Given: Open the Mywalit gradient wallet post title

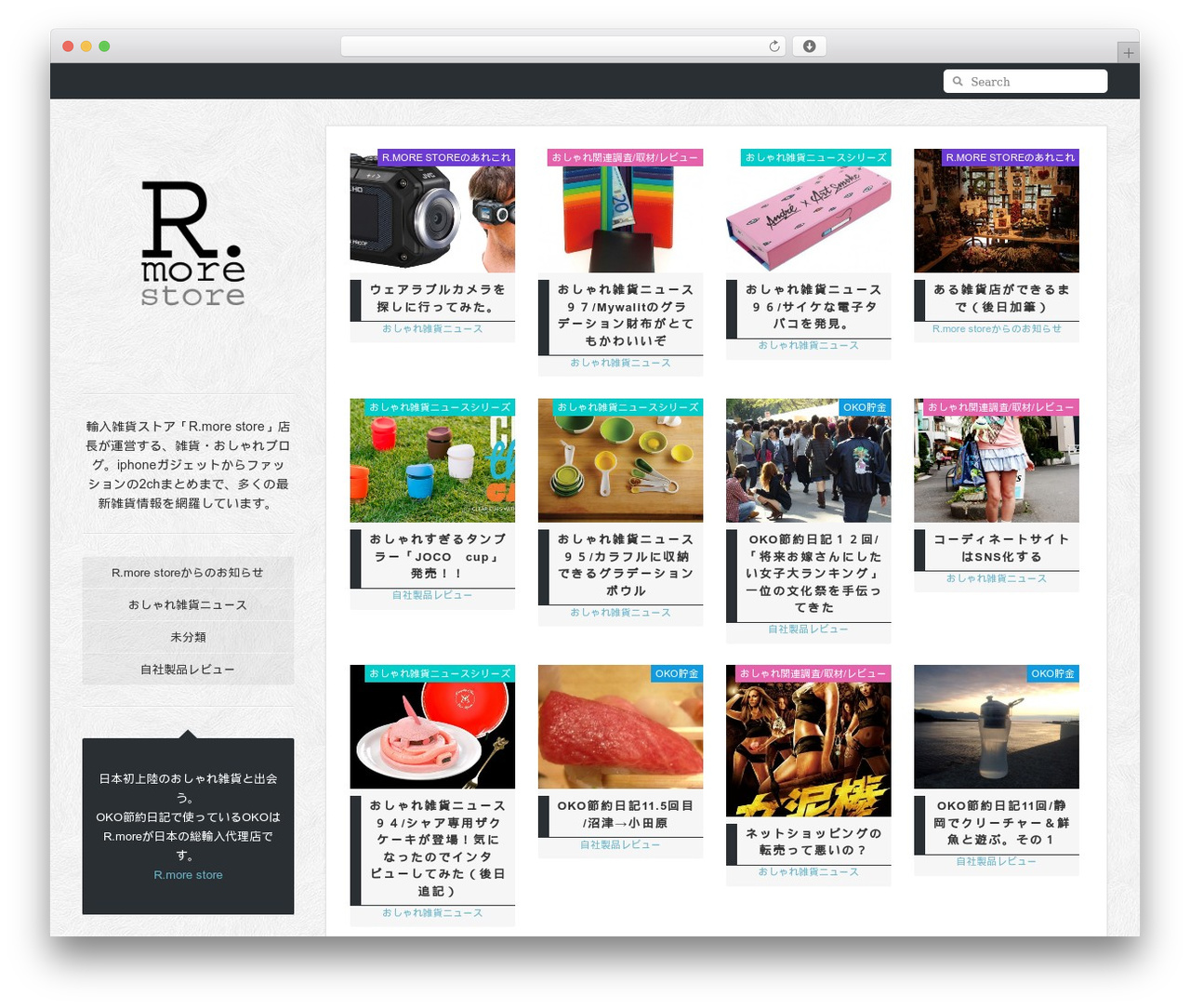Looking at the screenshot, I should point(626,315).
